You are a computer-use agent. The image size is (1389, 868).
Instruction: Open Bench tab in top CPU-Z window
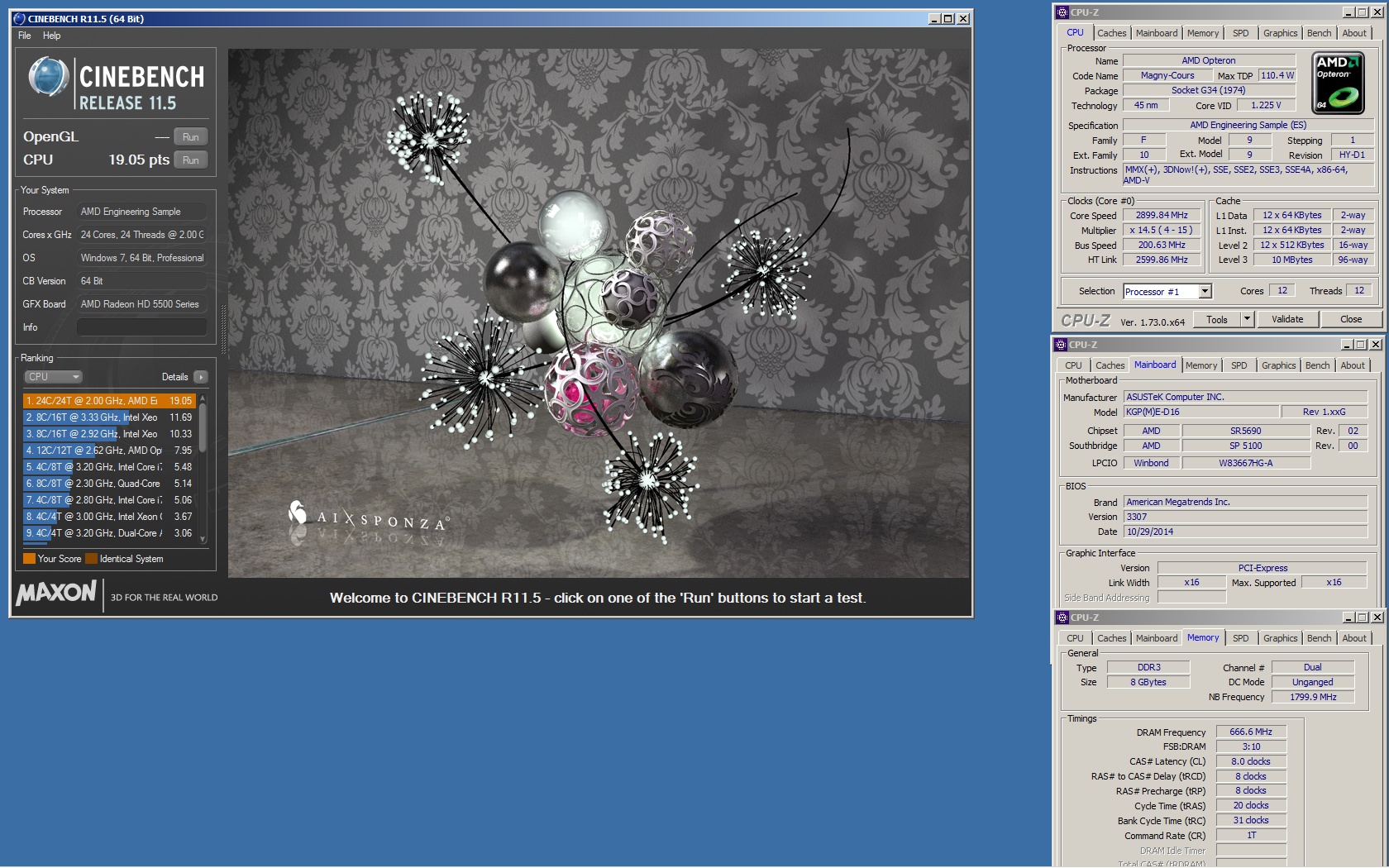[1319, 33]
